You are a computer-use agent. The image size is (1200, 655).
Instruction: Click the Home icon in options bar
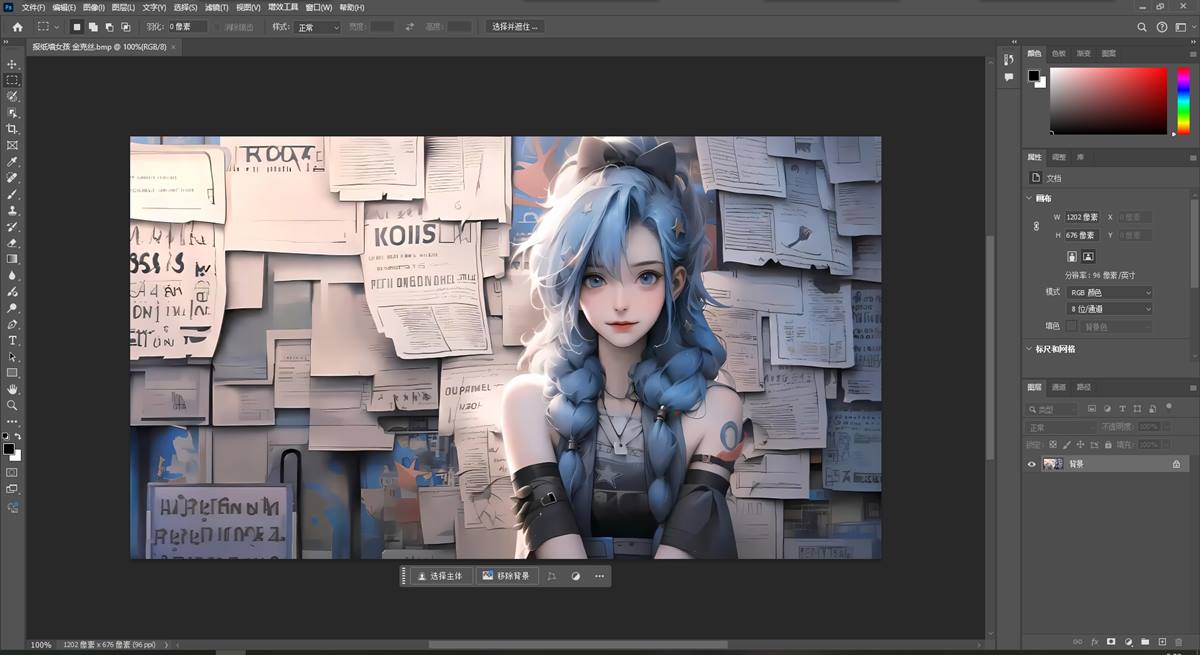click(x=17, y=27)
